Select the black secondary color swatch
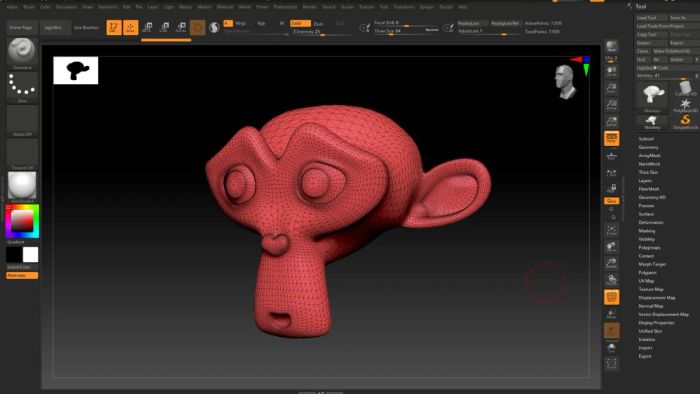 pos(14,255)
